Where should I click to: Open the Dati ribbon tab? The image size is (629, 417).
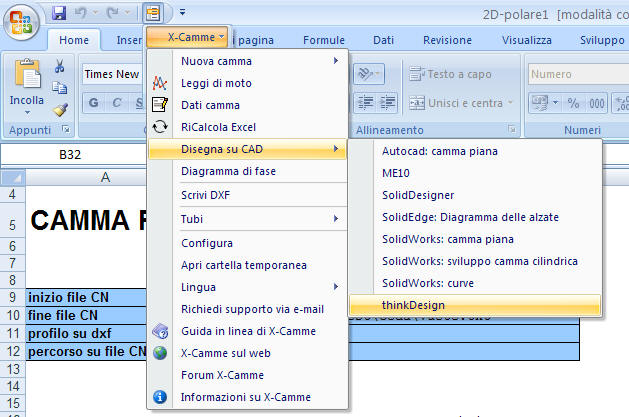[383, 40]
